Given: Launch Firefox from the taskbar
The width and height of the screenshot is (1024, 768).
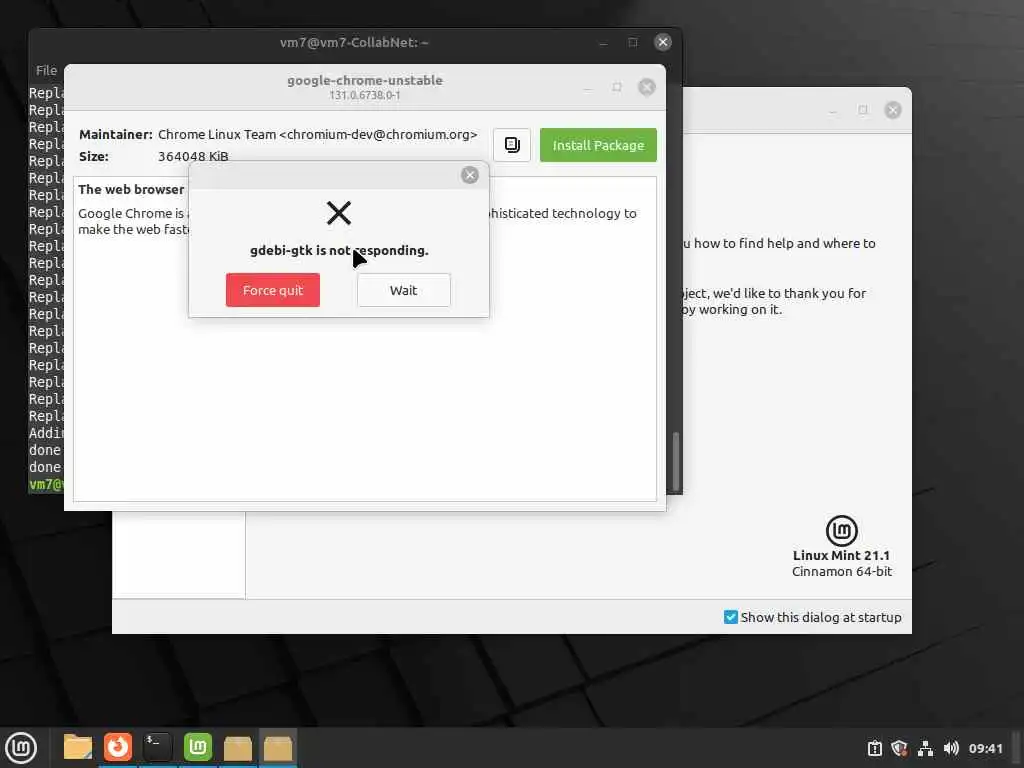Looking at the screenshot, I should click(118, 747).
